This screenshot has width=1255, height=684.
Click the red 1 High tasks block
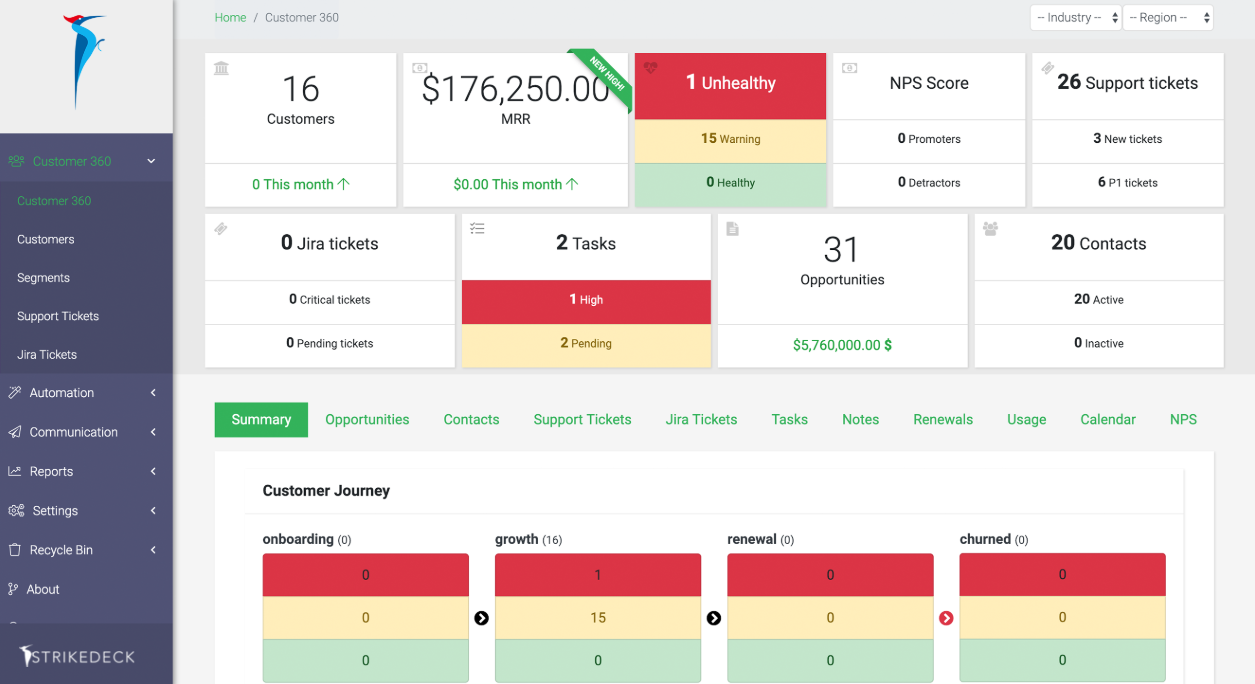click(586, 300)
